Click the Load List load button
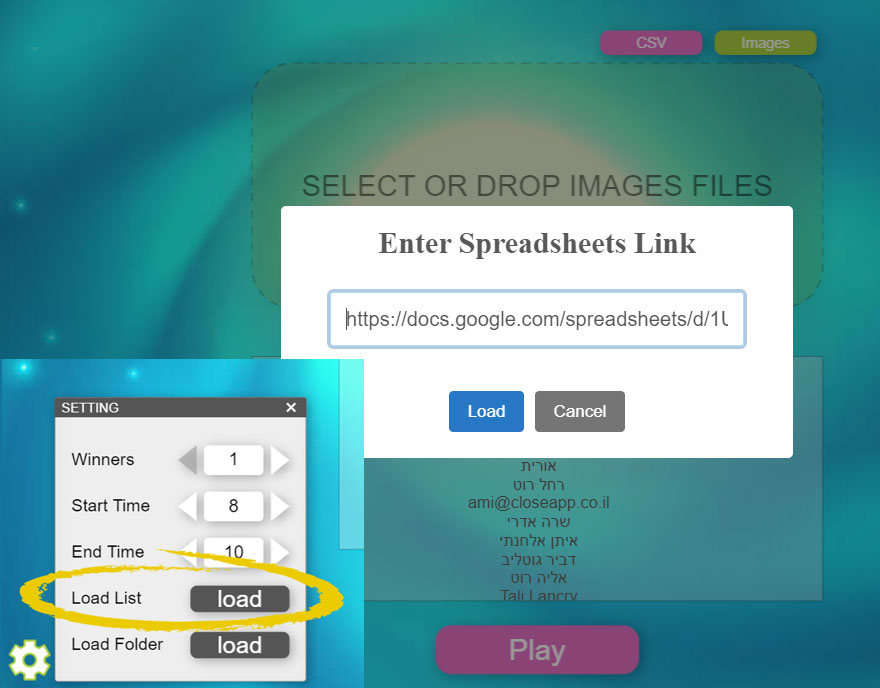The height and width of the screenshot is (688, 880). click(239, 599)
